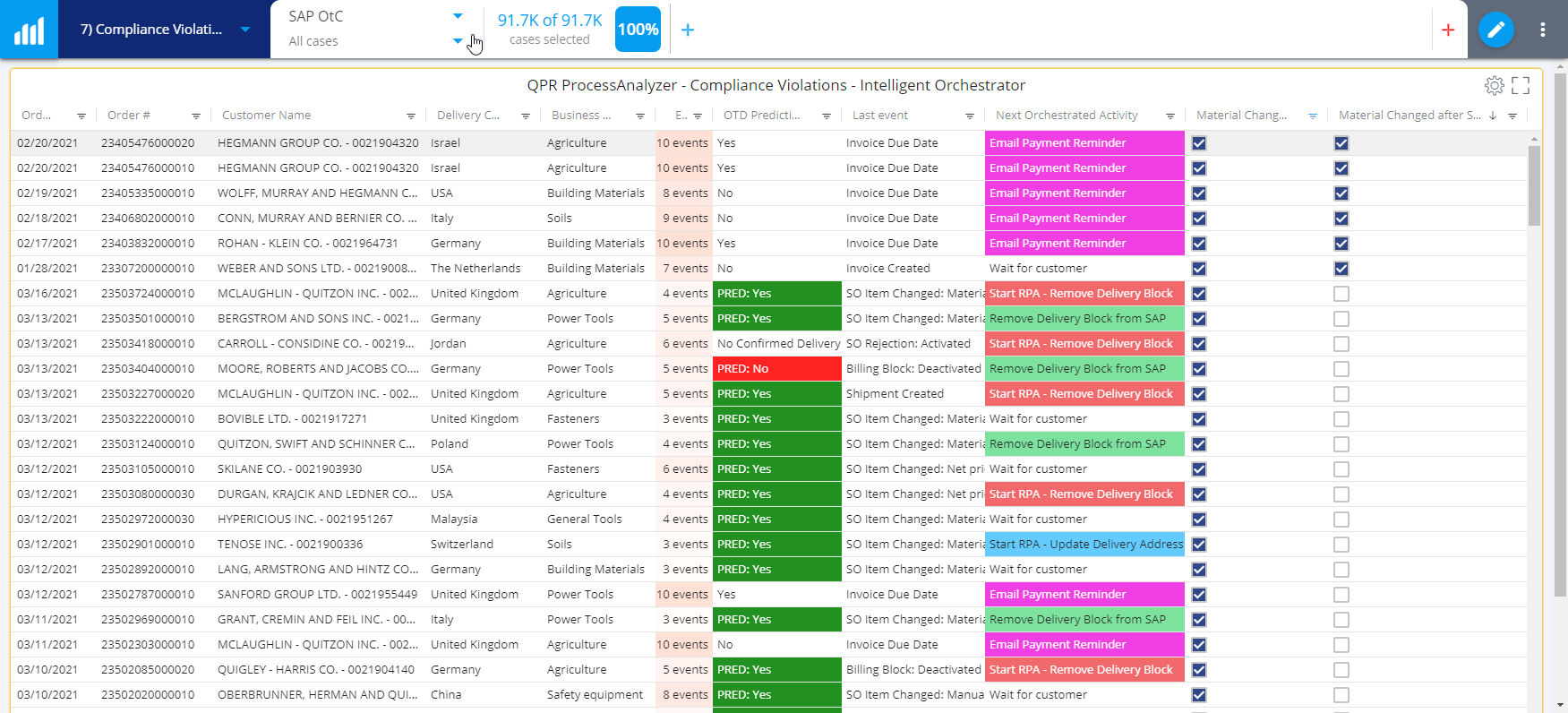Click Email Payment Reminder for order 23405335000010
Image resolution: width=1568 pixels, height=713 pixels.
1084,193
